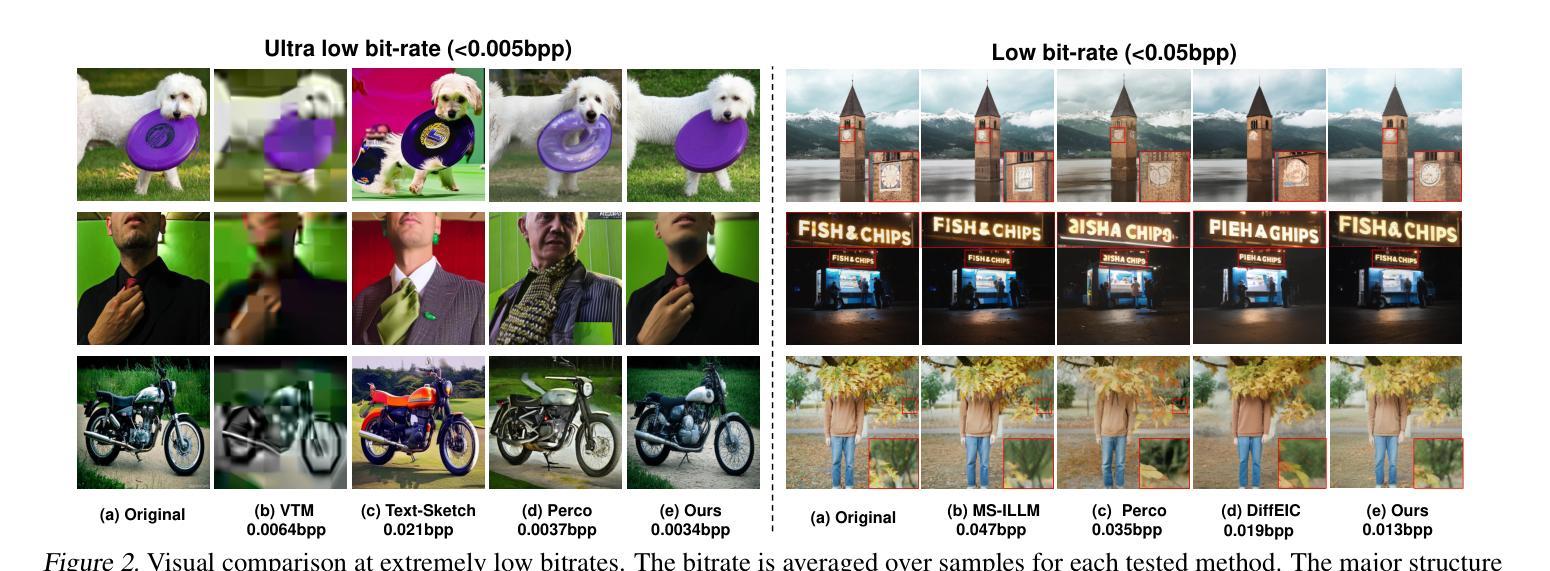Click the '(d) DiffEIC 0.019bpp' caption

click(x=1257, y=520)
